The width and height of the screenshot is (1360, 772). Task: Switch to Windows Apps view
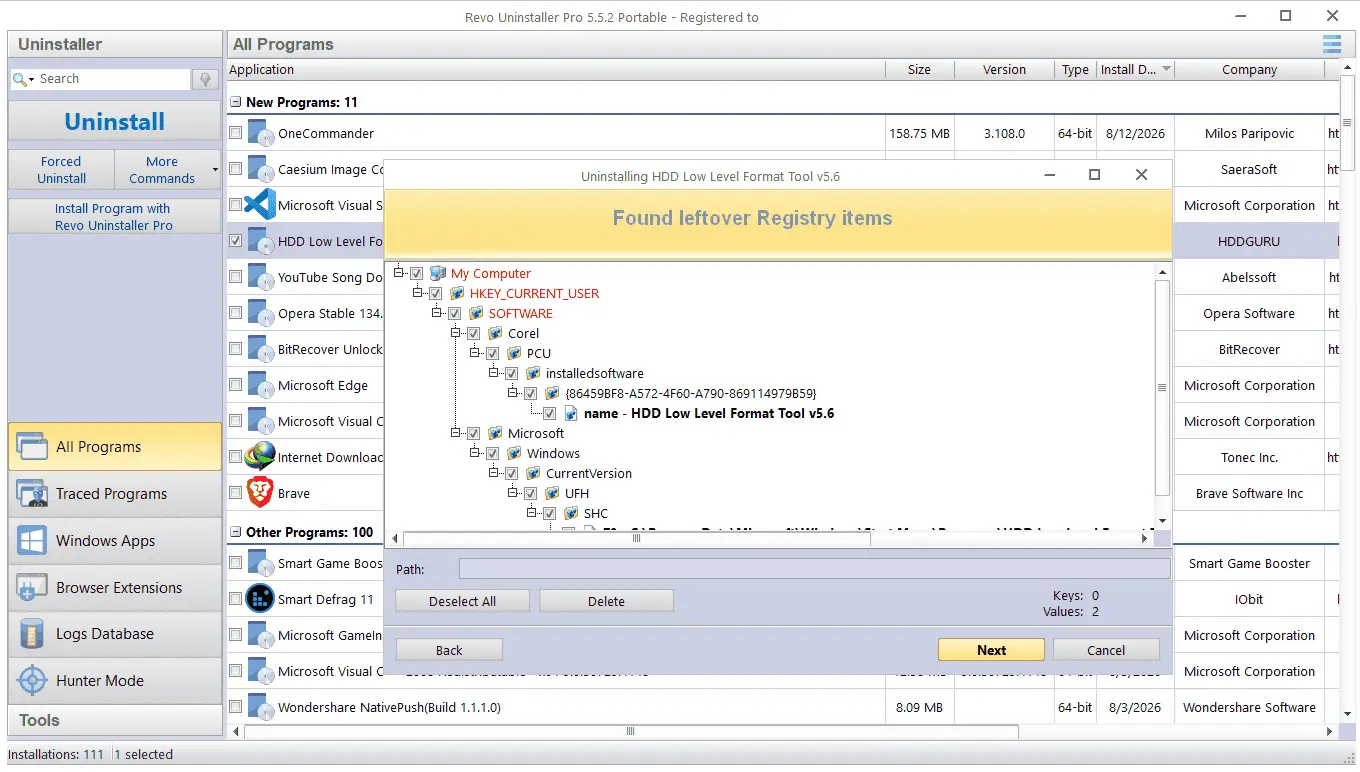coord(115,541)
